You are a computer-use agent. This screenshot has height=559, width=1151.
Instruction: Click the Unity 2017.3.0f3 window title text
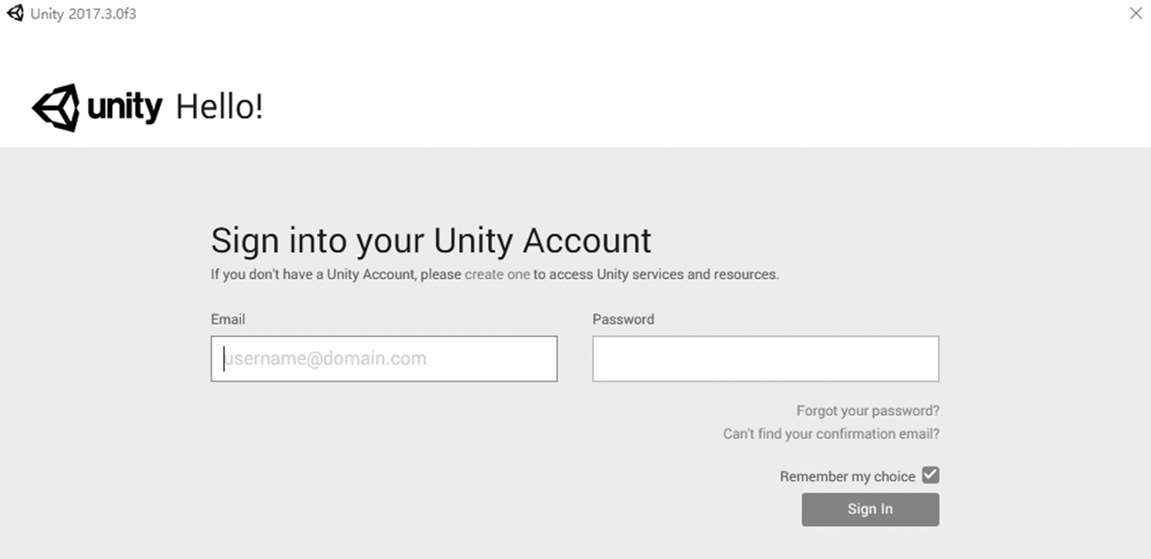[x=83, y=14]
